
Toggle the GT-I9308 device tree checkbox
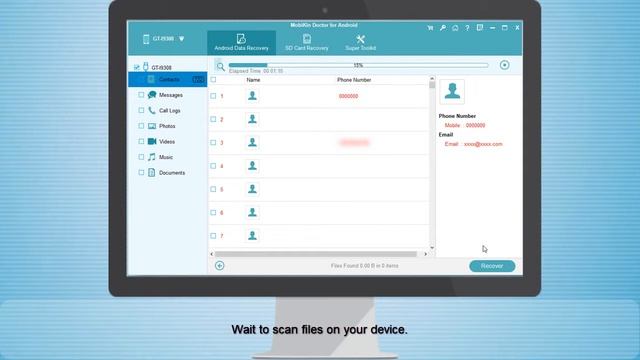coord(137,67)
